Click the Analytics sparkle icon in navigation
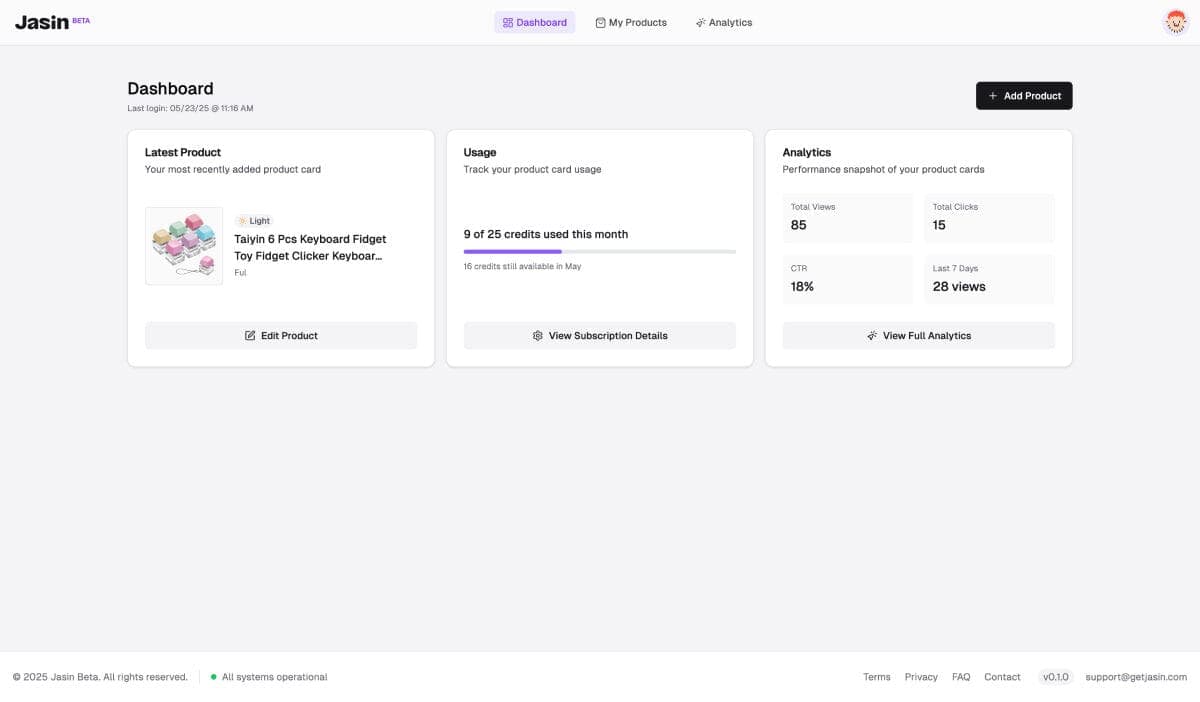The height and width of the screenshot is (702, 1200). [701, 23]
